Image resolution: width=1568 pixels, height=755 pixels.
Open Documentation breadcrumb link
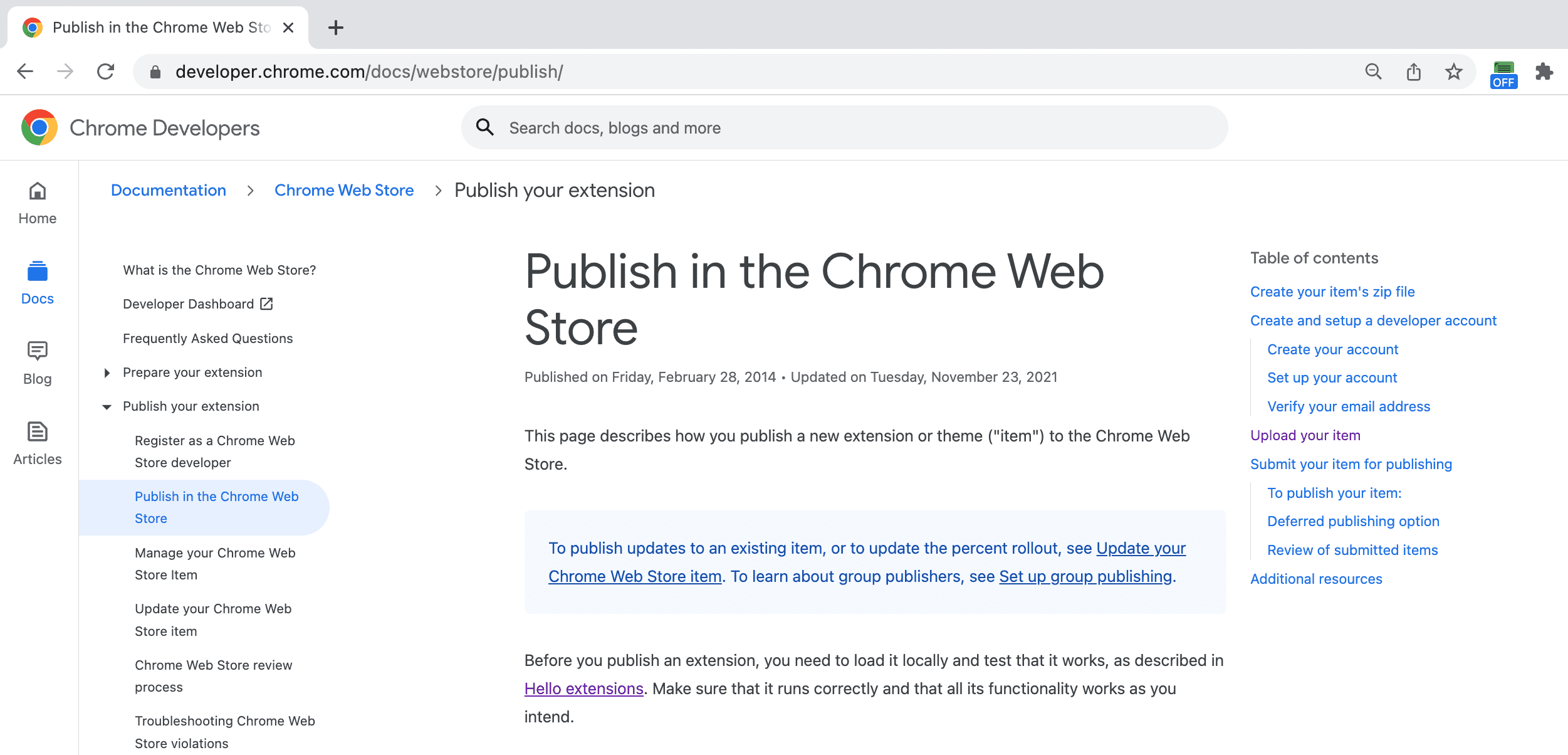(168, 190)
